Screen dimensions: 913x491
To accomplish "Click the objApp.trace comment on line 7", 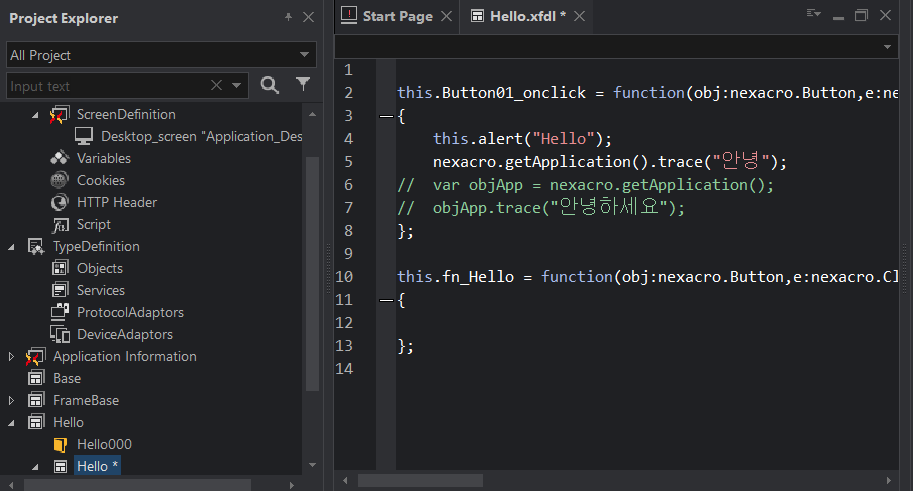I will pyautogui.click(x=559, y=207).
